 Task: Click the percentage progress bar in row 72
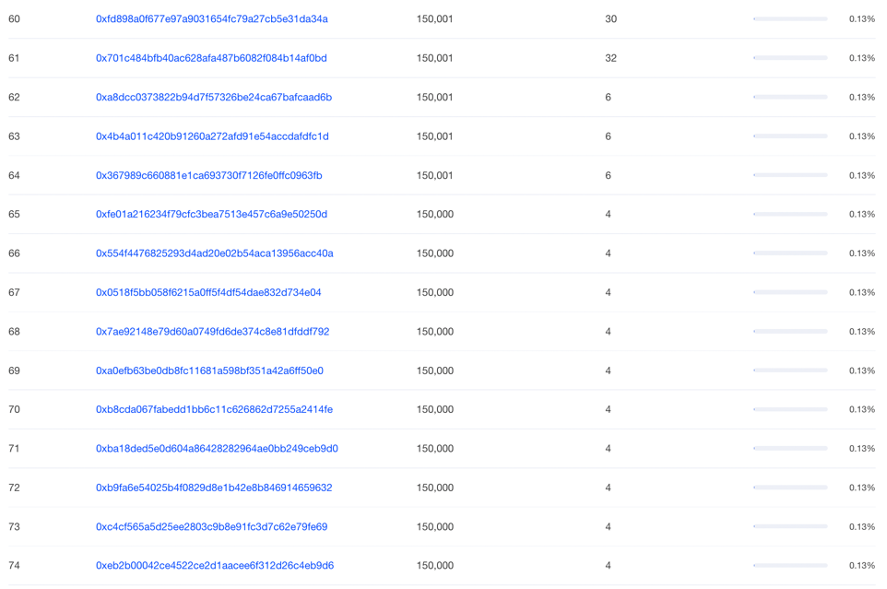click(x=790, y=487)
